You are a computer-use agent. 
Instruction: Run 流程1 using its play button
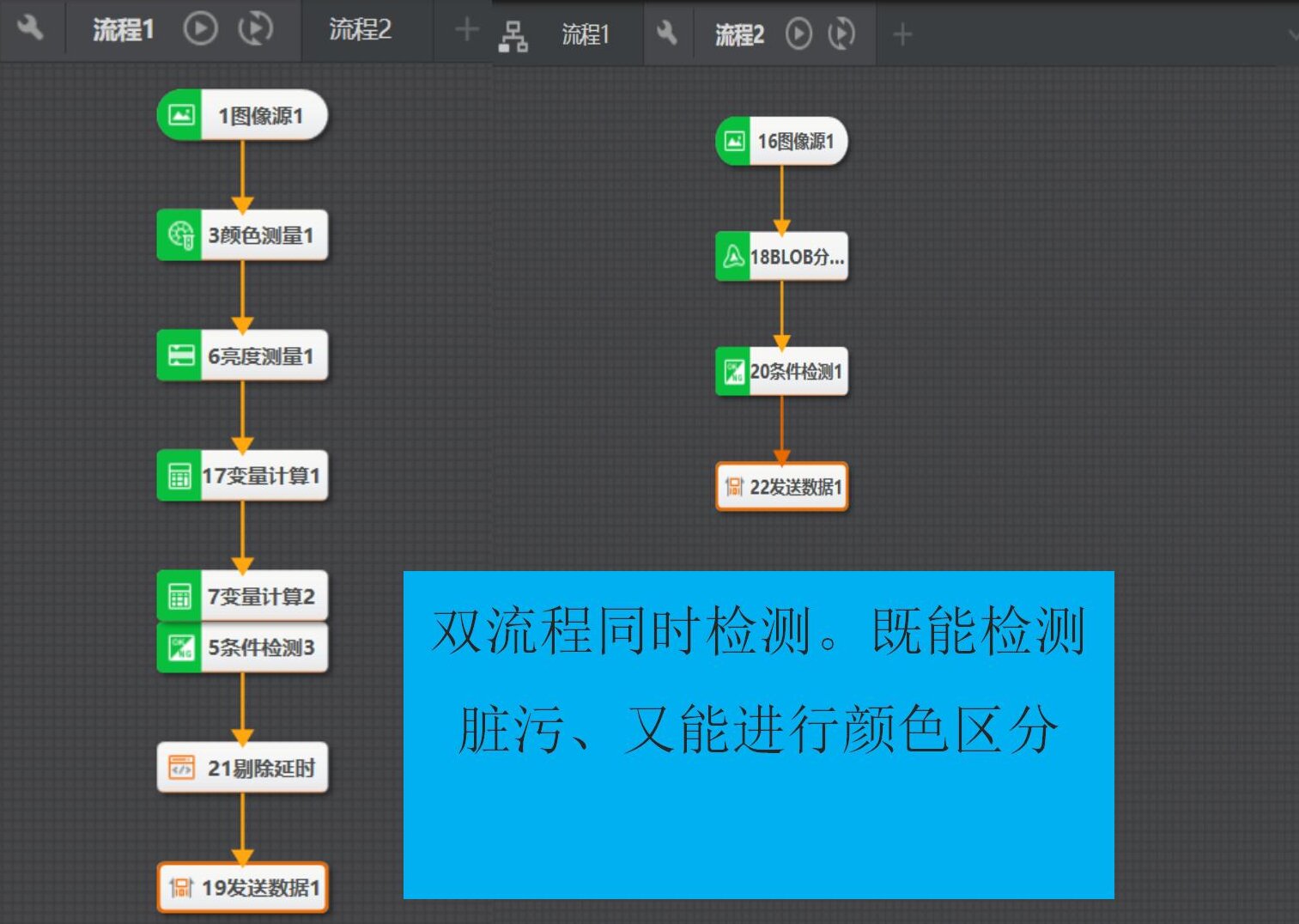pos(200,27)
